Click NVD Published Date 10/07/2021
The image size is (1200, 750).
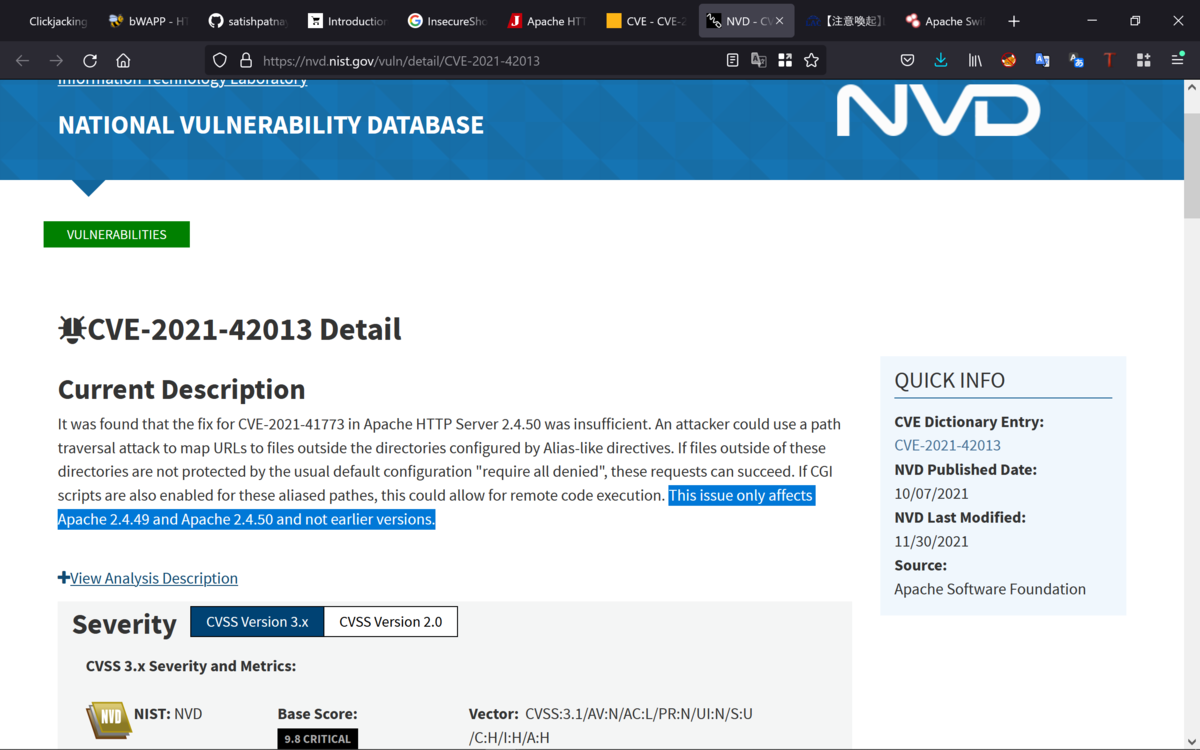931,493
